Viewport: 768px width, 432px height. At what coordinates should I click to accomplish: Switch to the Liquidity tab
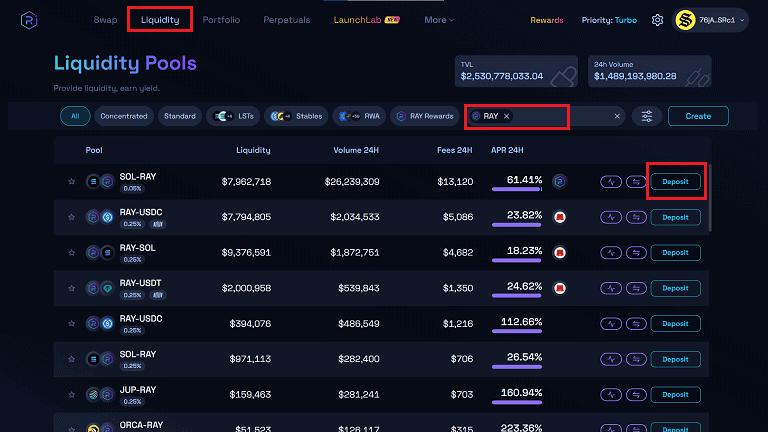pos(160,20)
